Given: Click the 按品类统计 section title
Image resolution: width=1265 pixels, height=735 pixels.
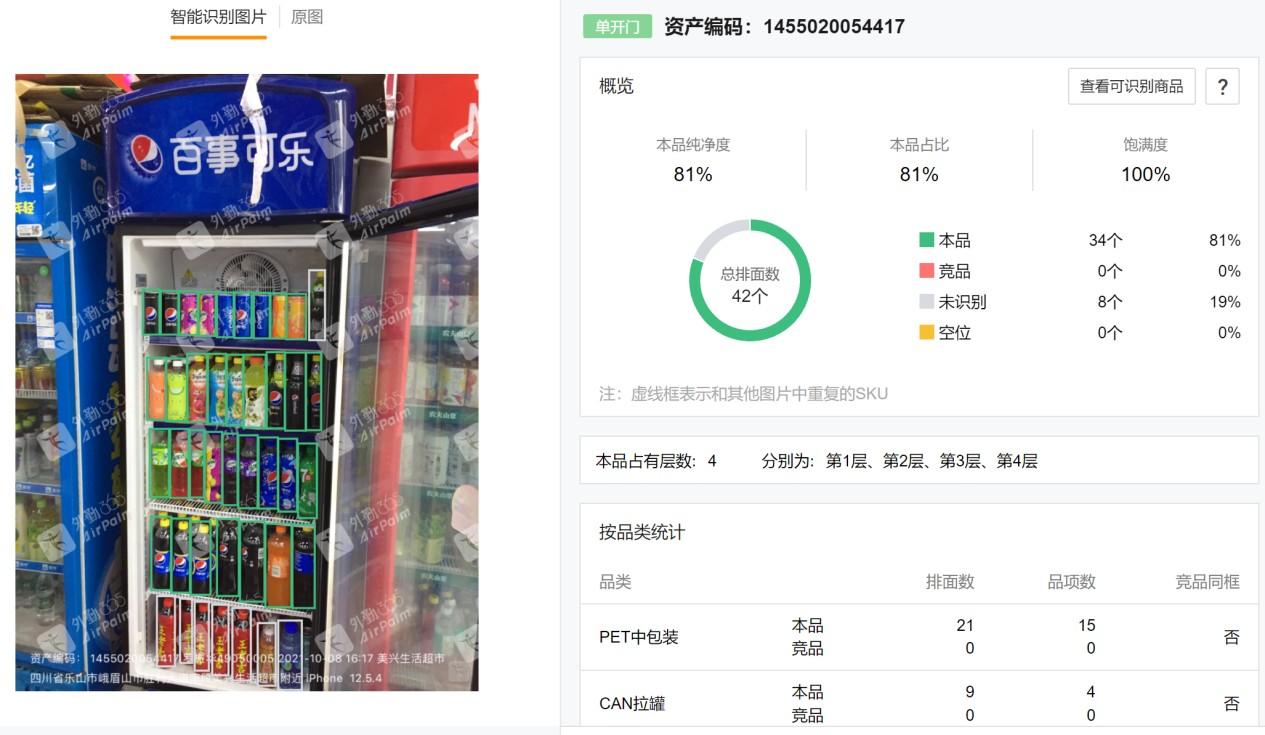Looking at the screenshot, I should click(x=642, y=532).
